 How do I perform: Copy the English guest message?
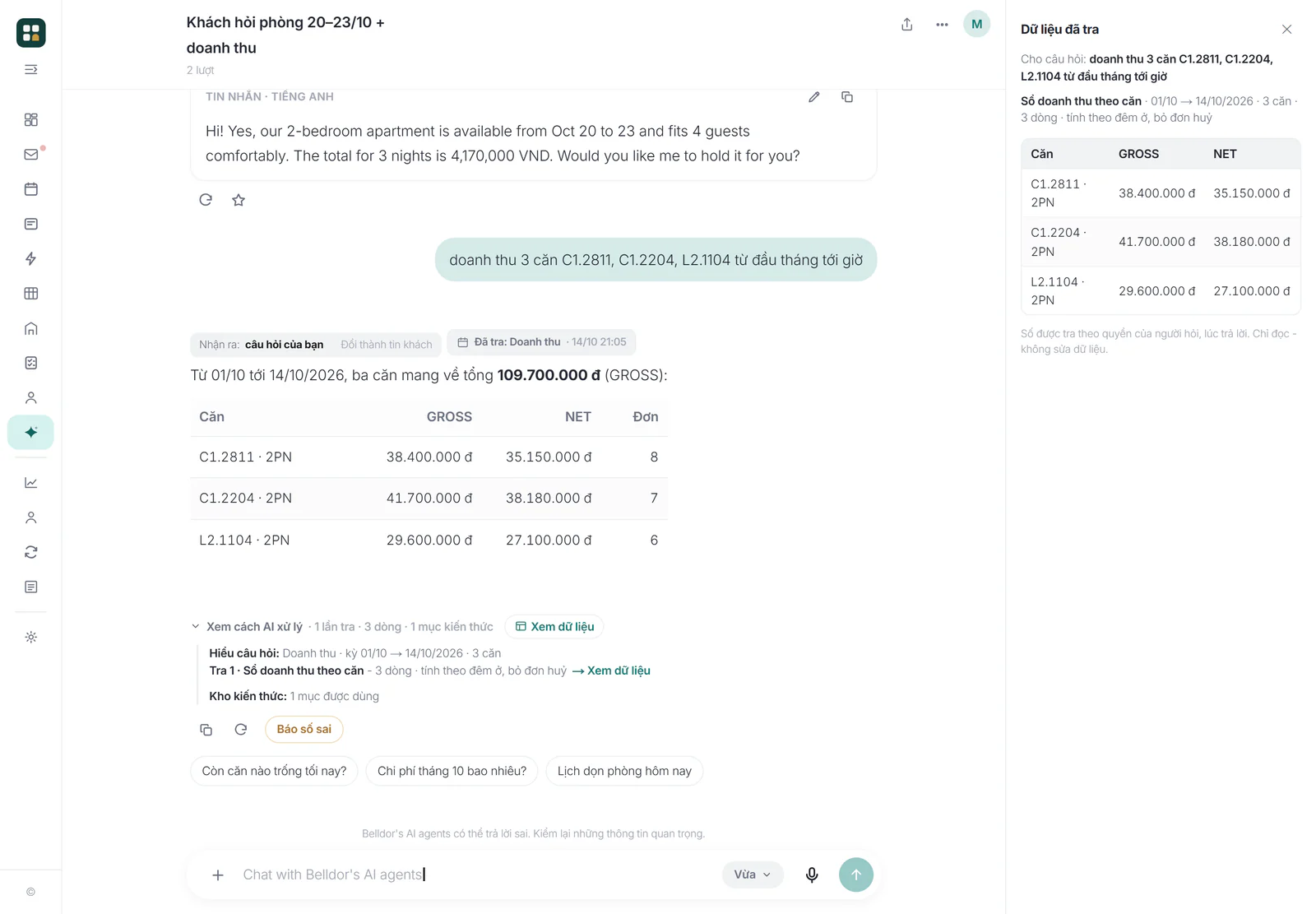click(847, 97)
